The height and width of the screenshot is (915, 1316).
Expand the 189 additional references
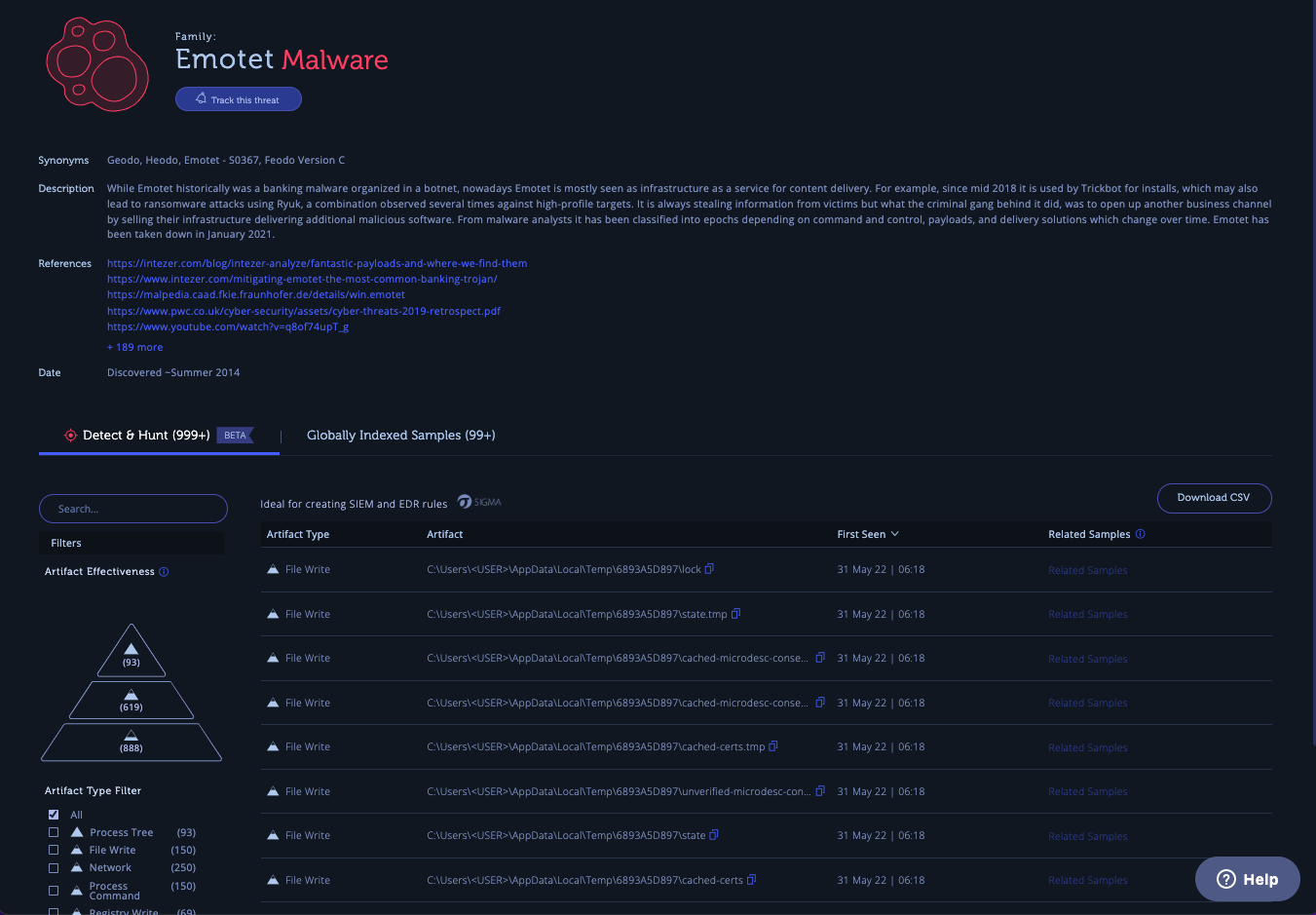(x=134, y=347)
